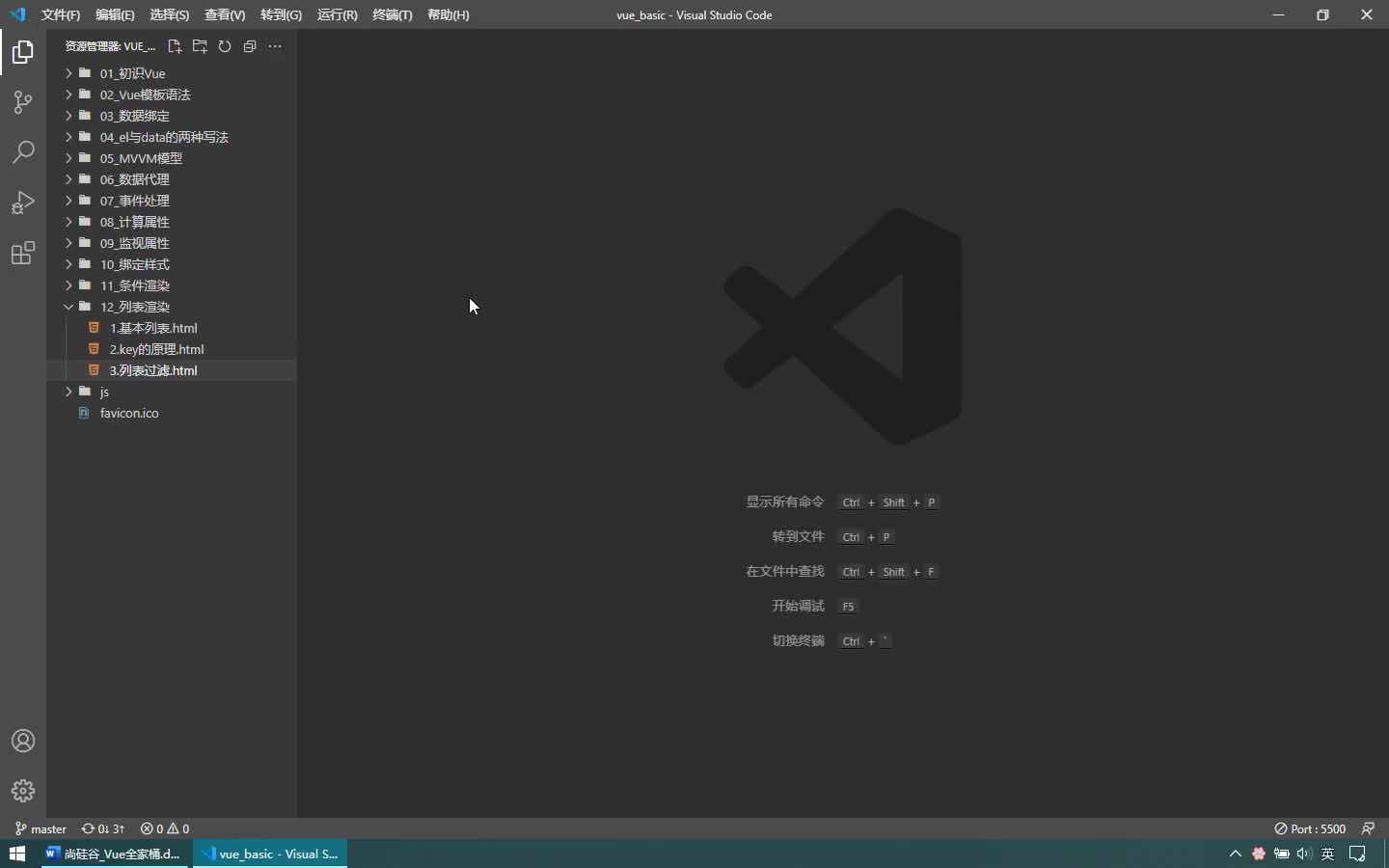Click the red flower icon in system tray
1389x868 pixels.
pos(1259,854)
